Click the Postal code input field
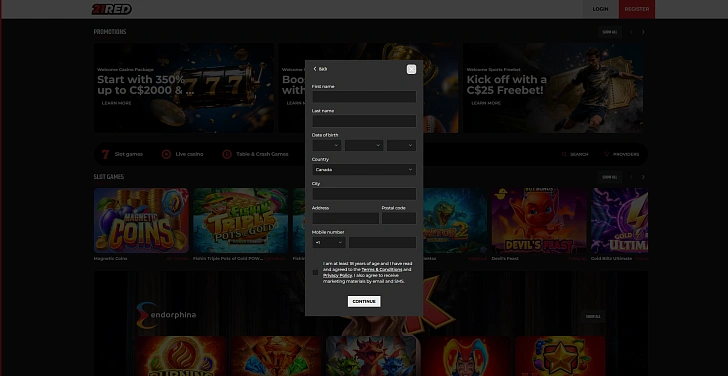728x376 pixels. point(399,218)
